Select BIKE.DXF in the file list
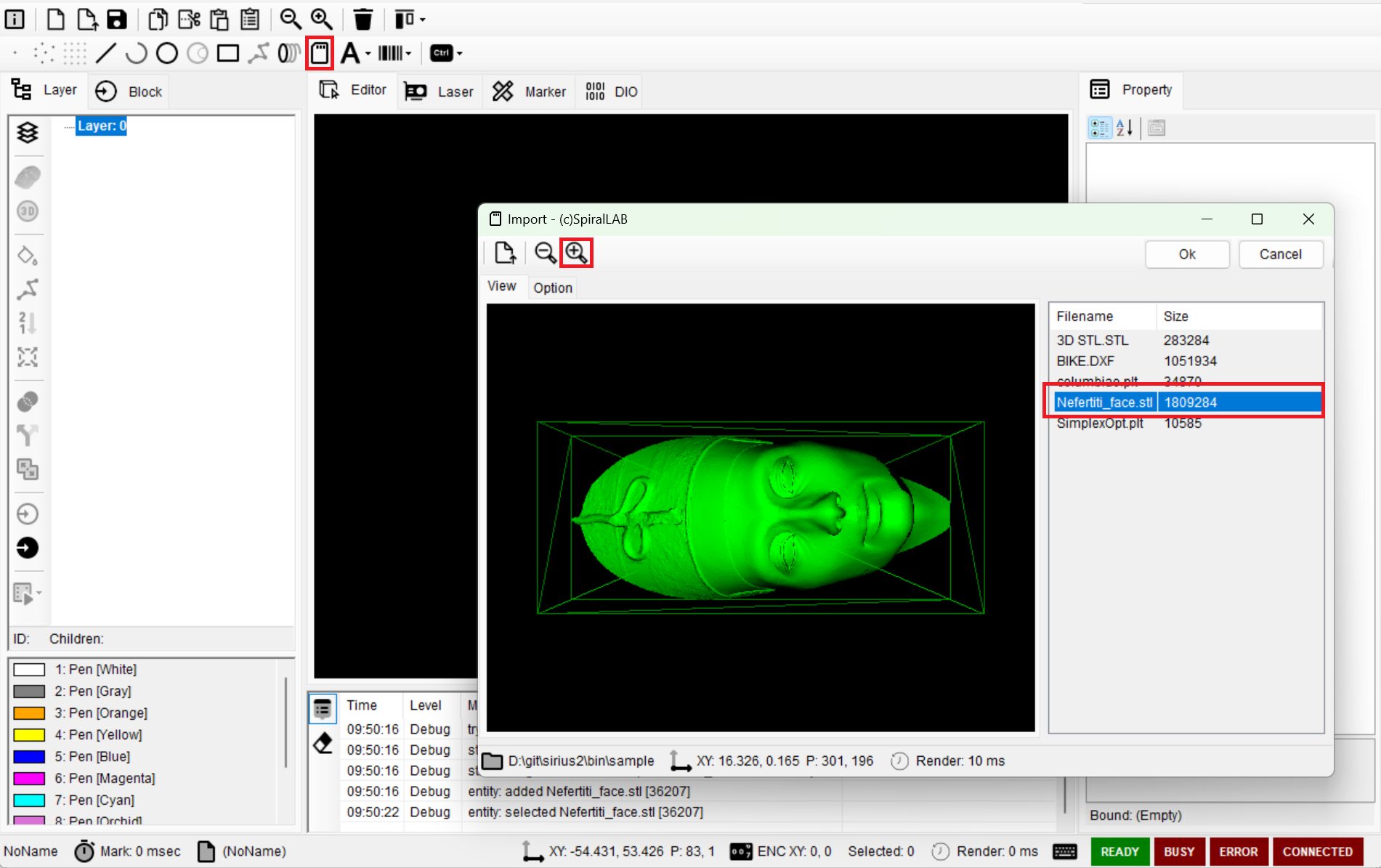 [x=1085, y=361]
